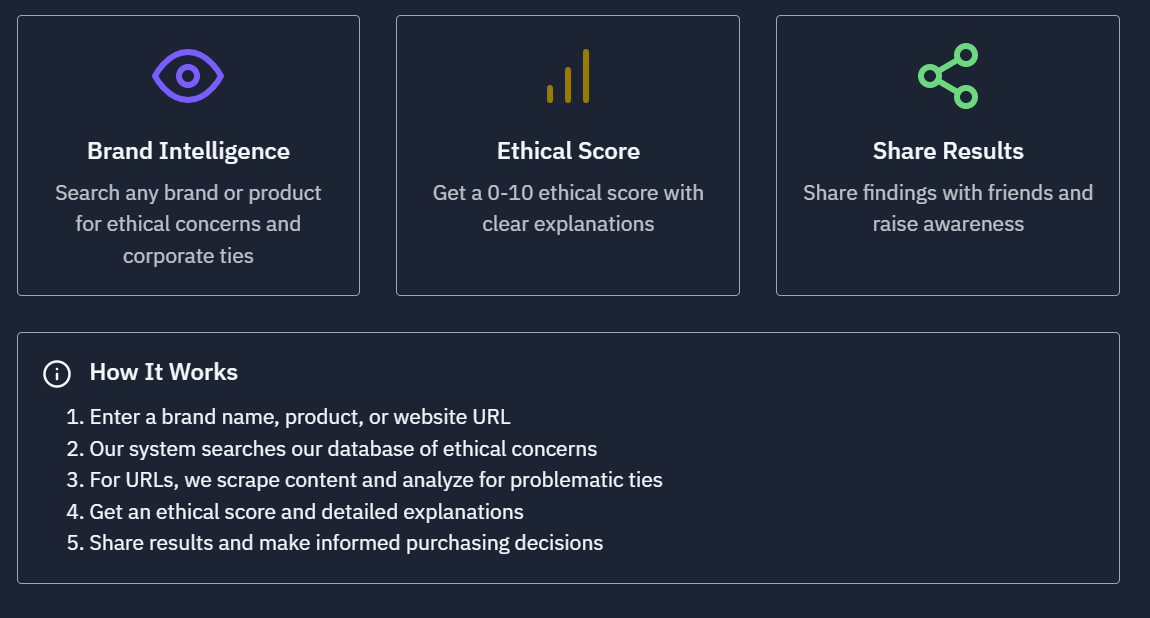Click 'raise awareness' text in Share Results card
The height and width of the screenshot is (618, 1150).
[x=948, y=224]
